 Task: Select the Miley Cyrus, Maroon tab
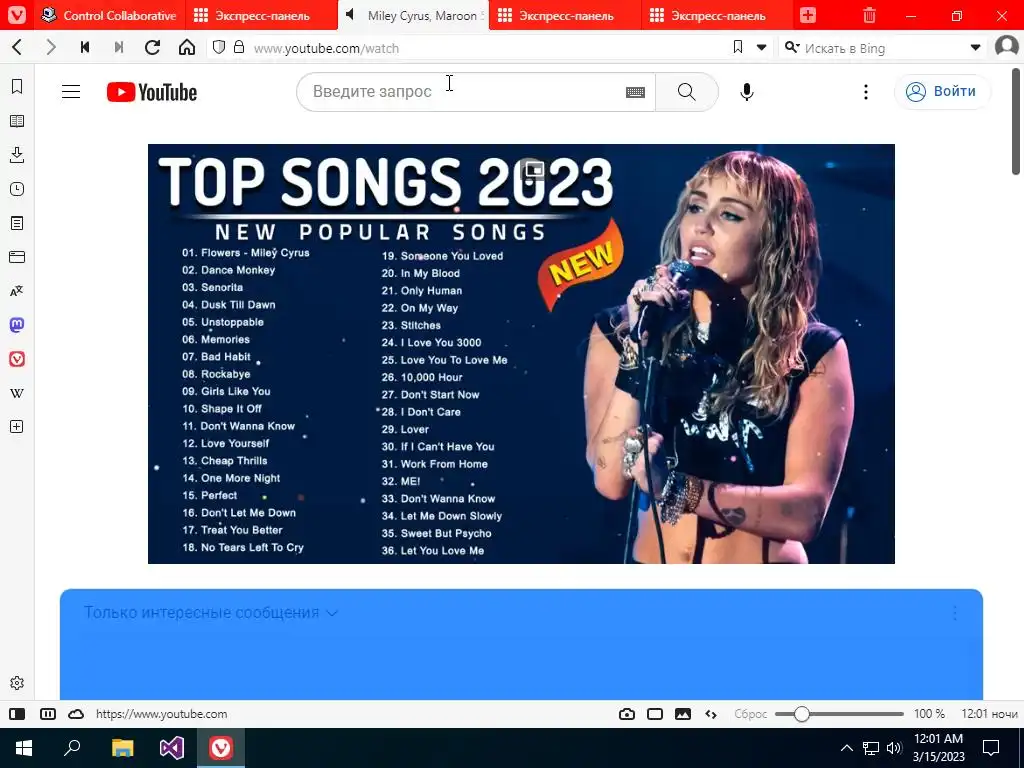coord(413,15)
